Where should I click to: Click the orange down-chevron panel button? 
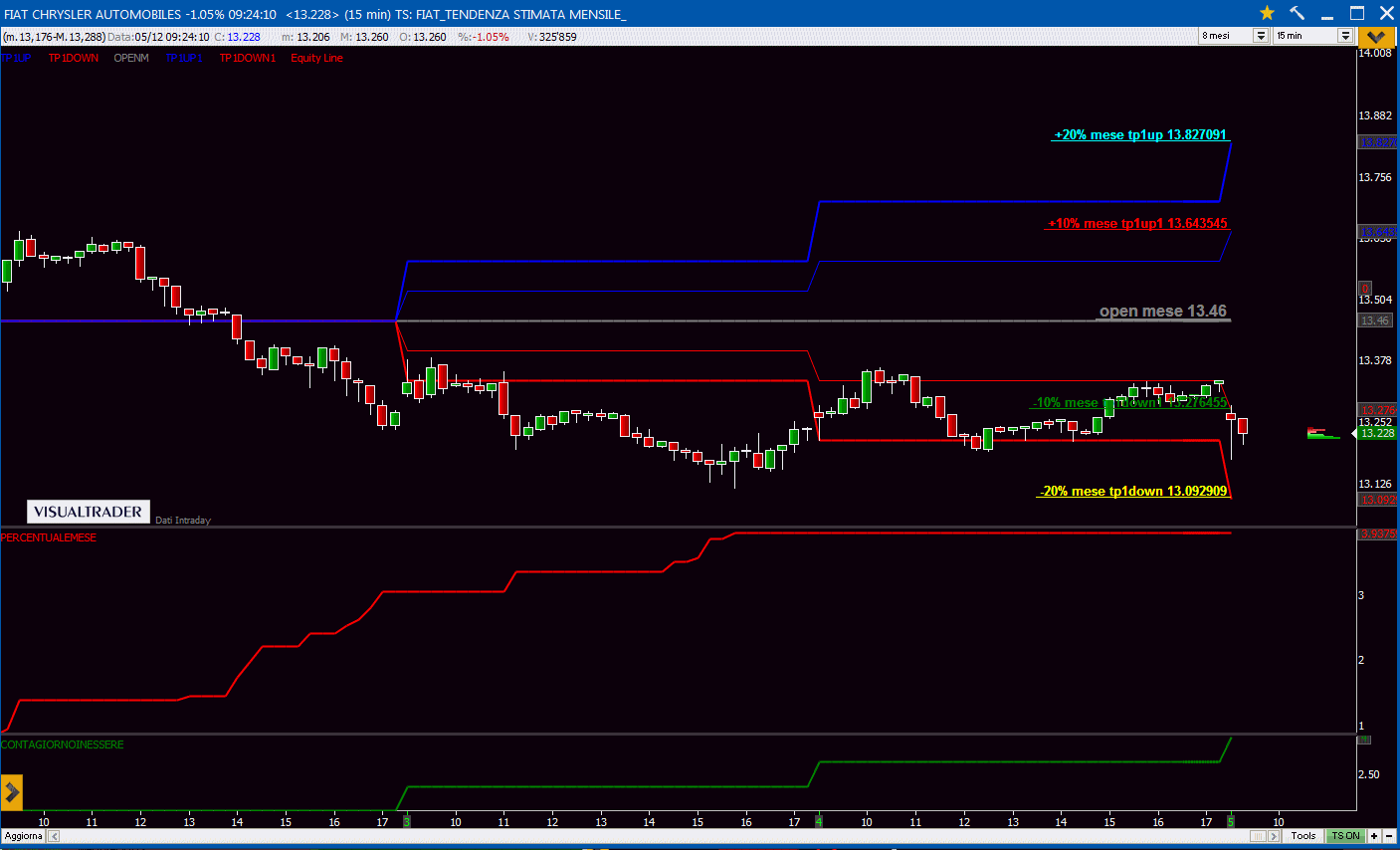click(x=1376, y=37)
